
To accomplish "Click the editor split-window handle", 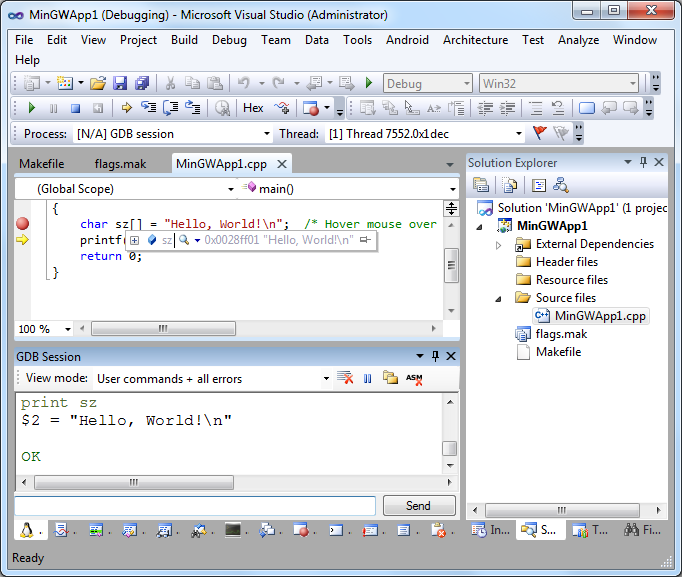I will coord(451,209).
